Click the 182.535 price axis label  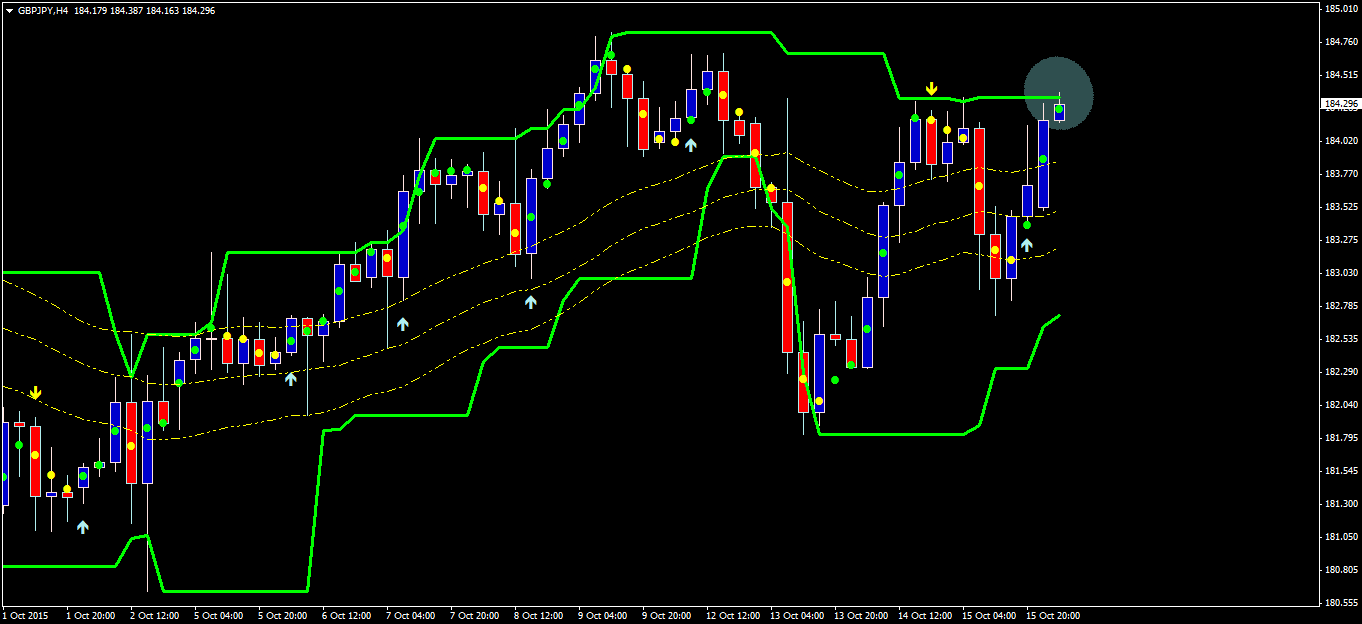coord(1341,339)
